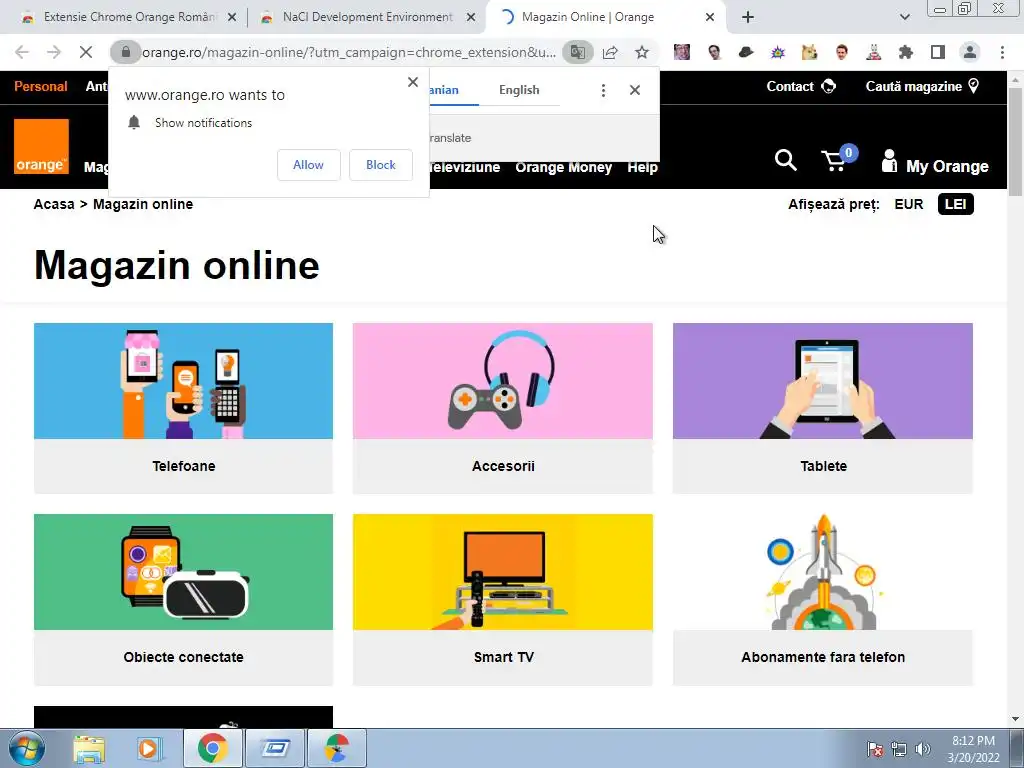Toggle the Chrome side panel icon
Image resolution: width=1024 pixels, height=768 pixels.
(x=938, y=52)
